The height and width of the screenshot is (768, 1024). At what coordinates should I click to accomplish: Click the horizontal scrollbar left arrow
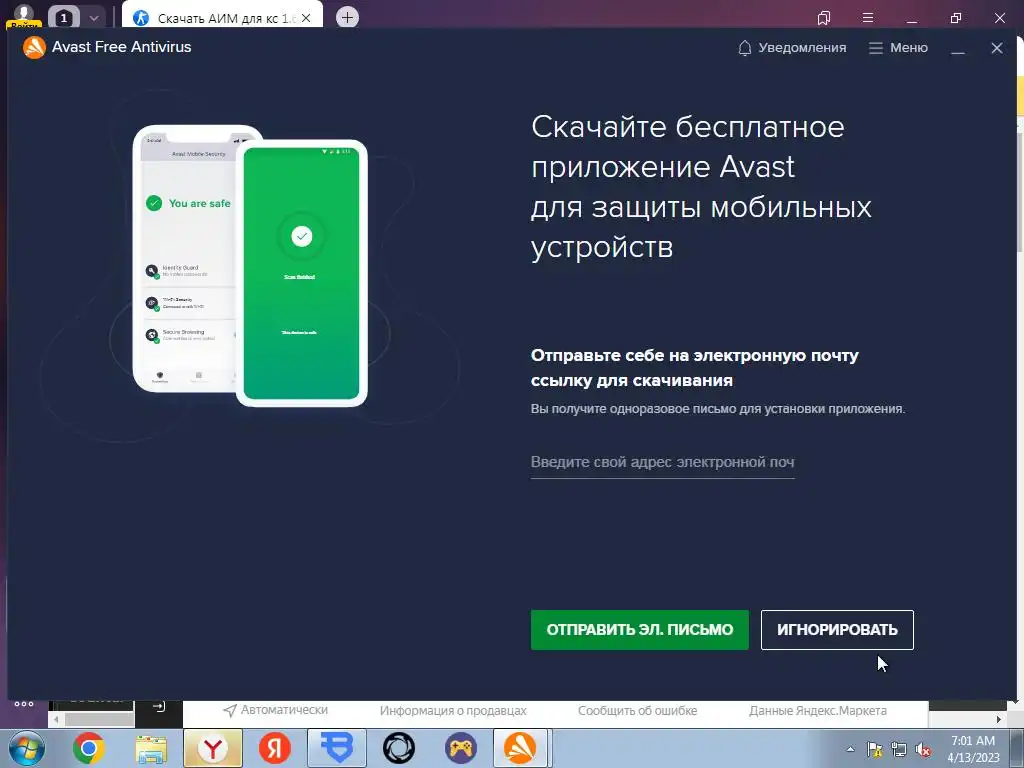coord(56,720)
